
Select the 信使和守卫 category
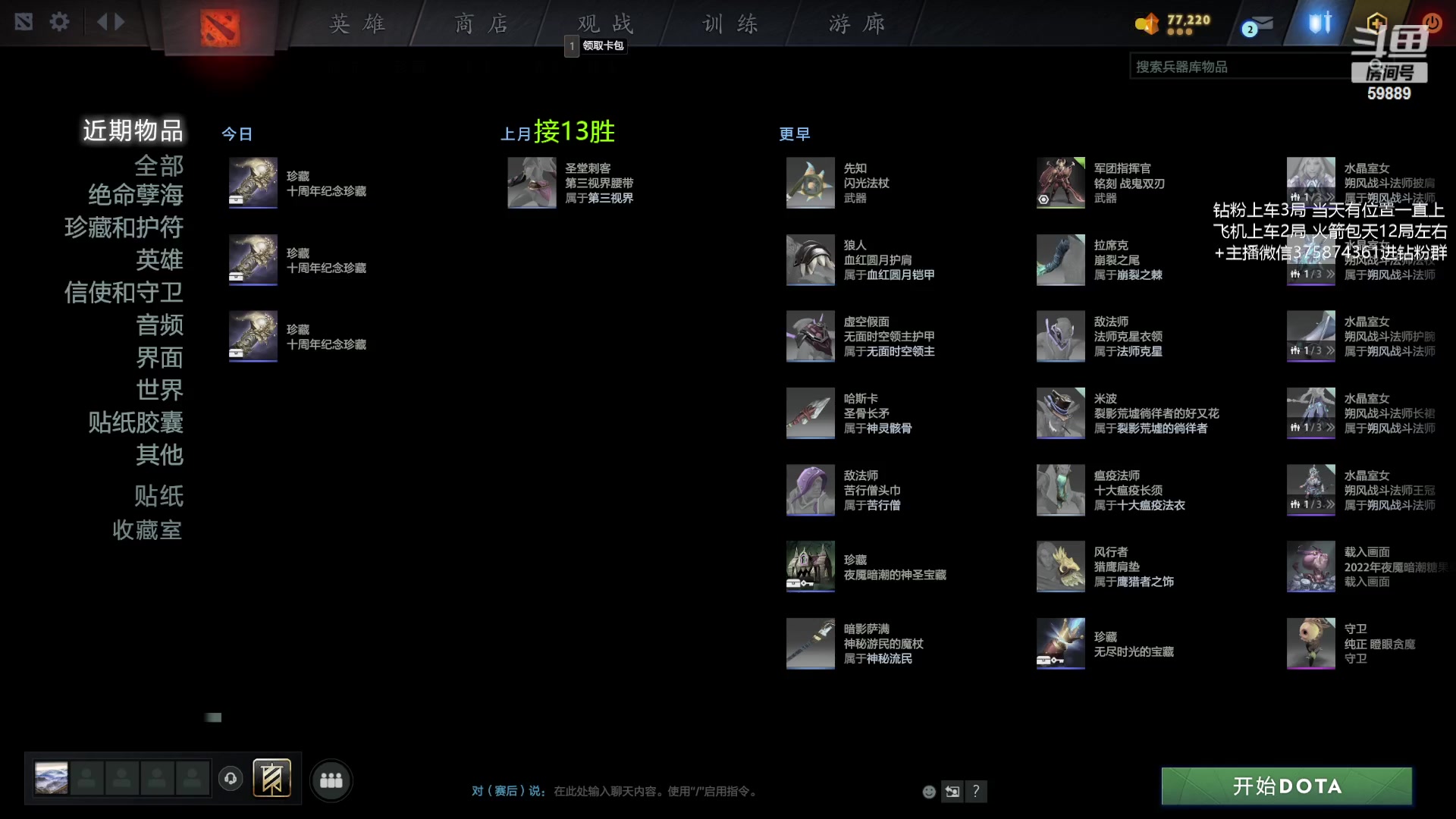click(124, 293)
